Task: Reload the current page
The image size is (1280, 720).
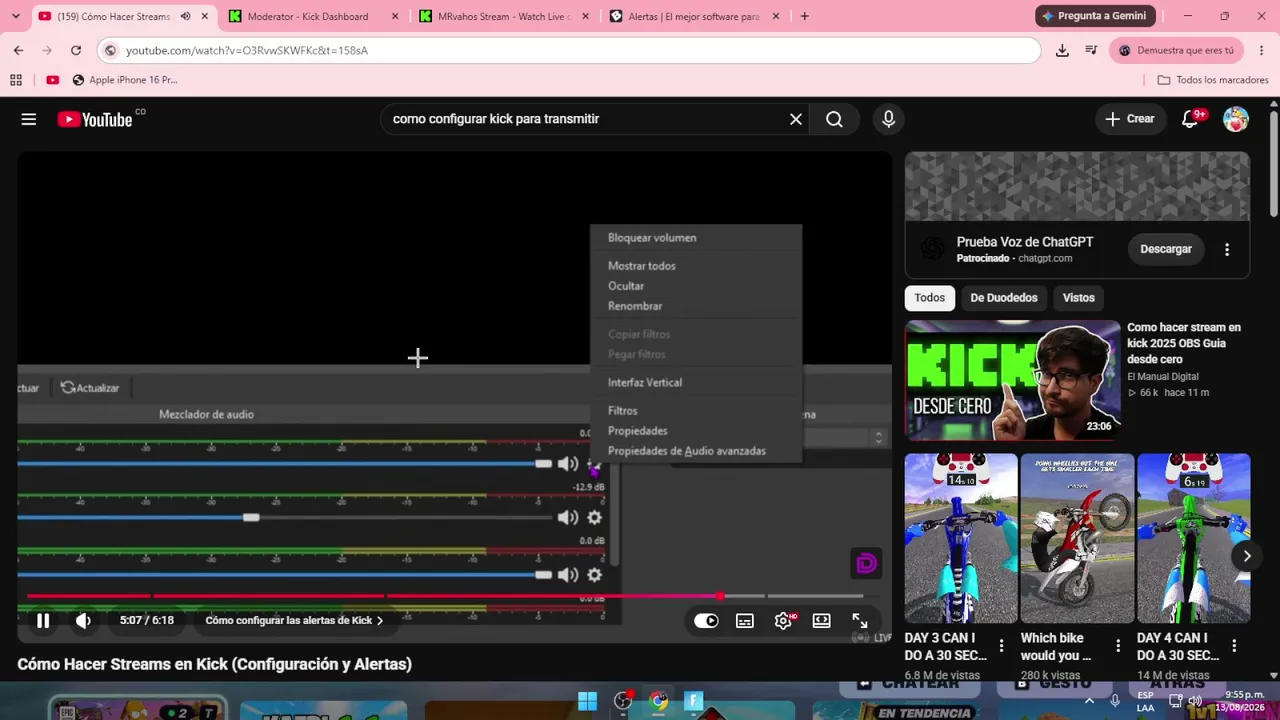Action: click(76, 50)
